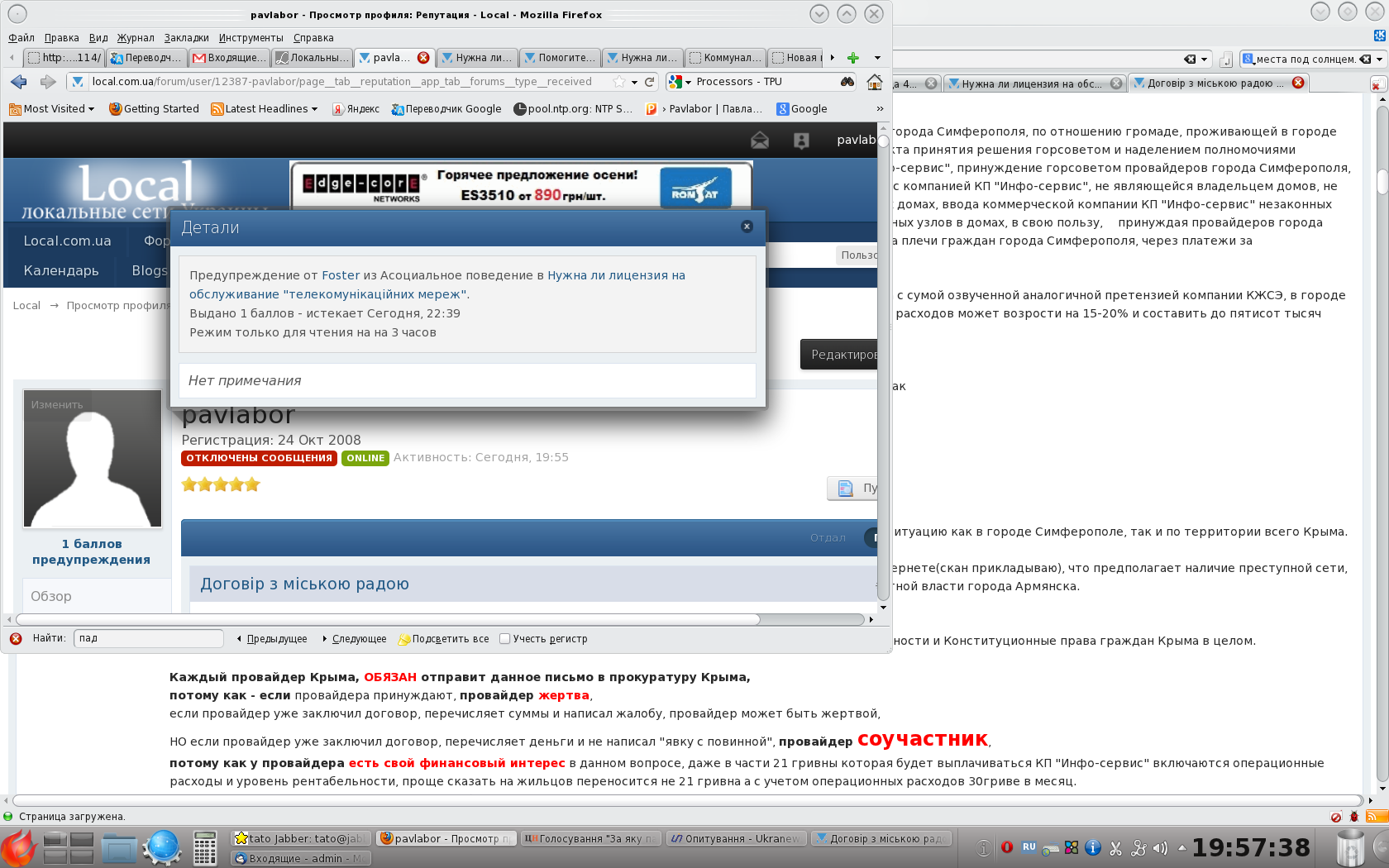Click the Edge-Core ES3510 banner ad
This screenshot has width=1389, height=868.
(x=521, y=186)
